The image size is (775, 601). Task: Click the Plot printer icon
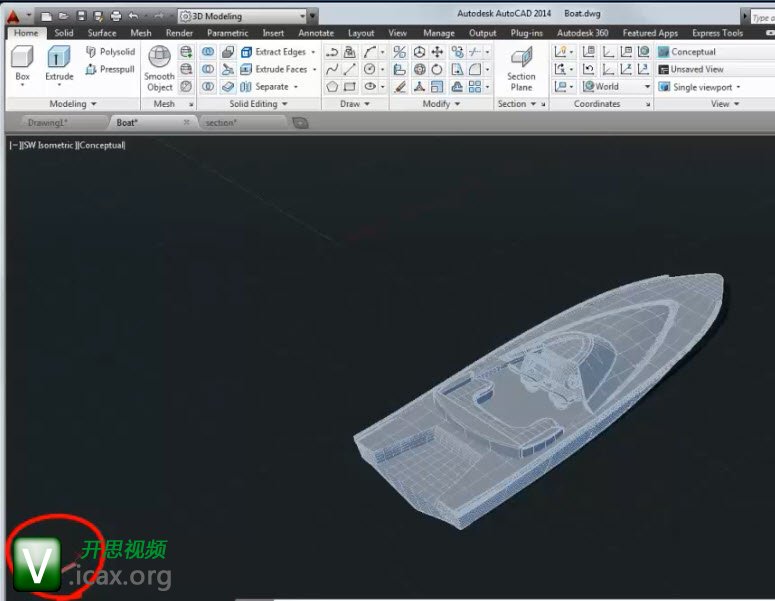click(115, 16)
